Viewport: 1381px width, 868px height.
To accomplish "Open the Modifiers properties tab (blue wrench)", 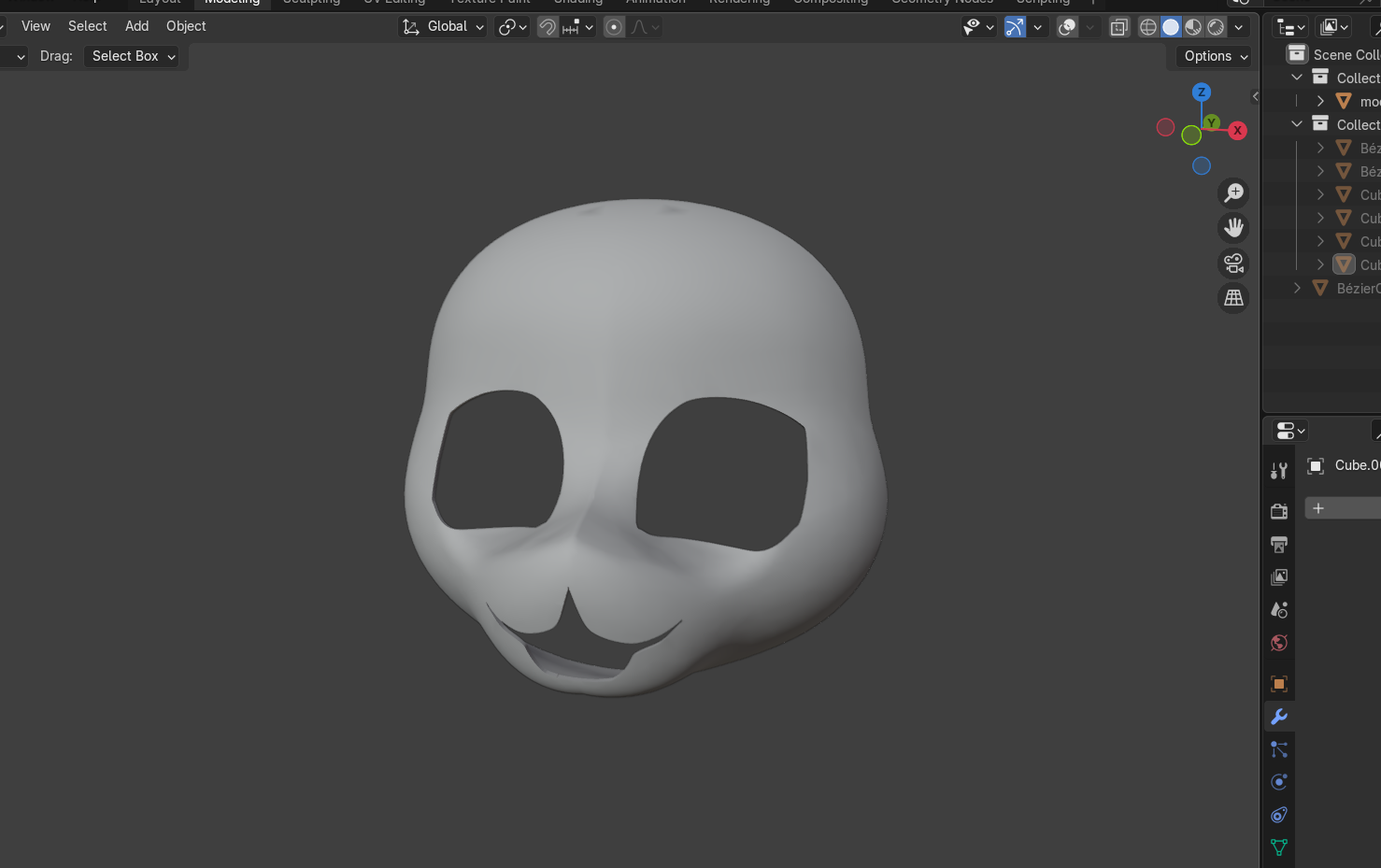I will coord(1279,717).
